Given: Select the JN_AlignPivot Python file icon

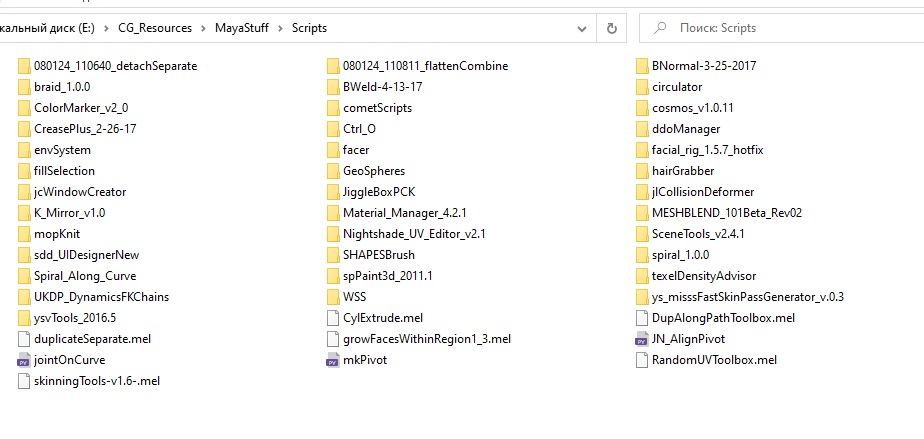Looking at the screenshot, I should [642, 339].
